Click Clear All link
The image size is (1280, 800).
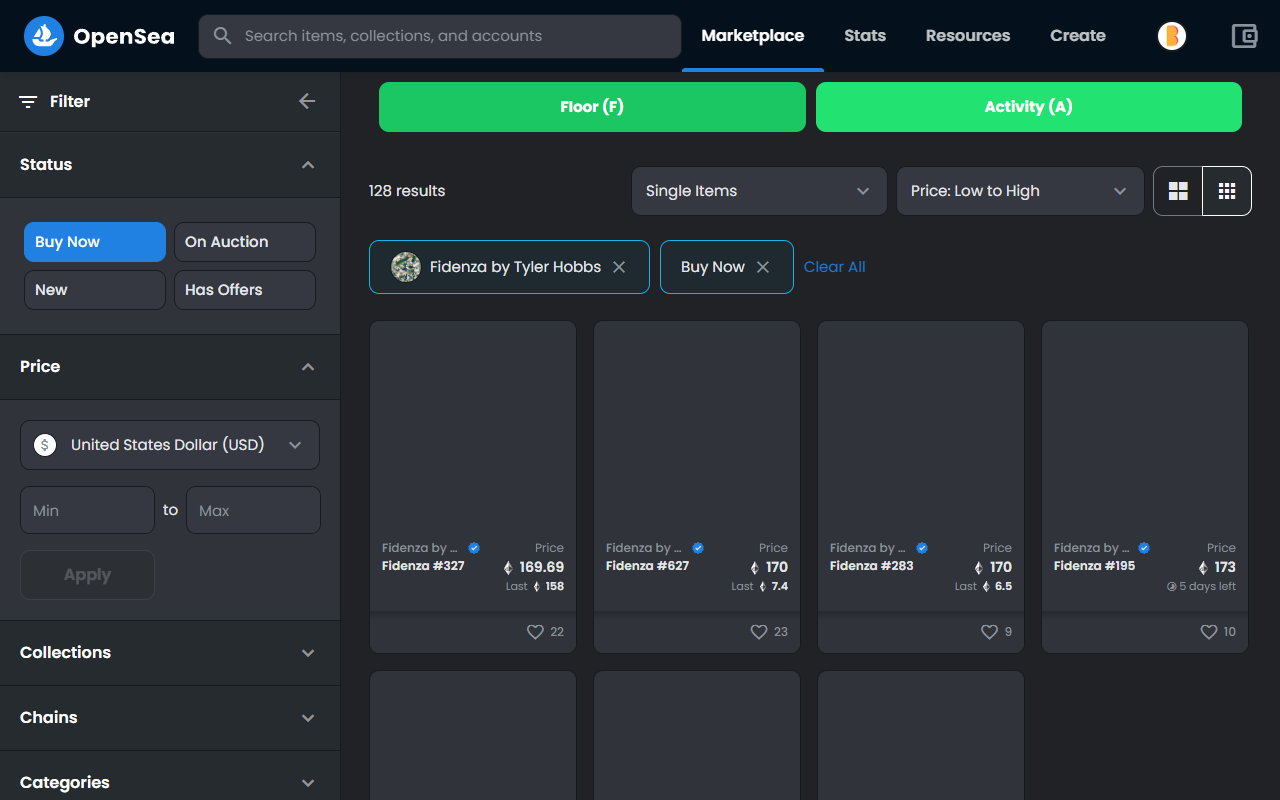835,267
